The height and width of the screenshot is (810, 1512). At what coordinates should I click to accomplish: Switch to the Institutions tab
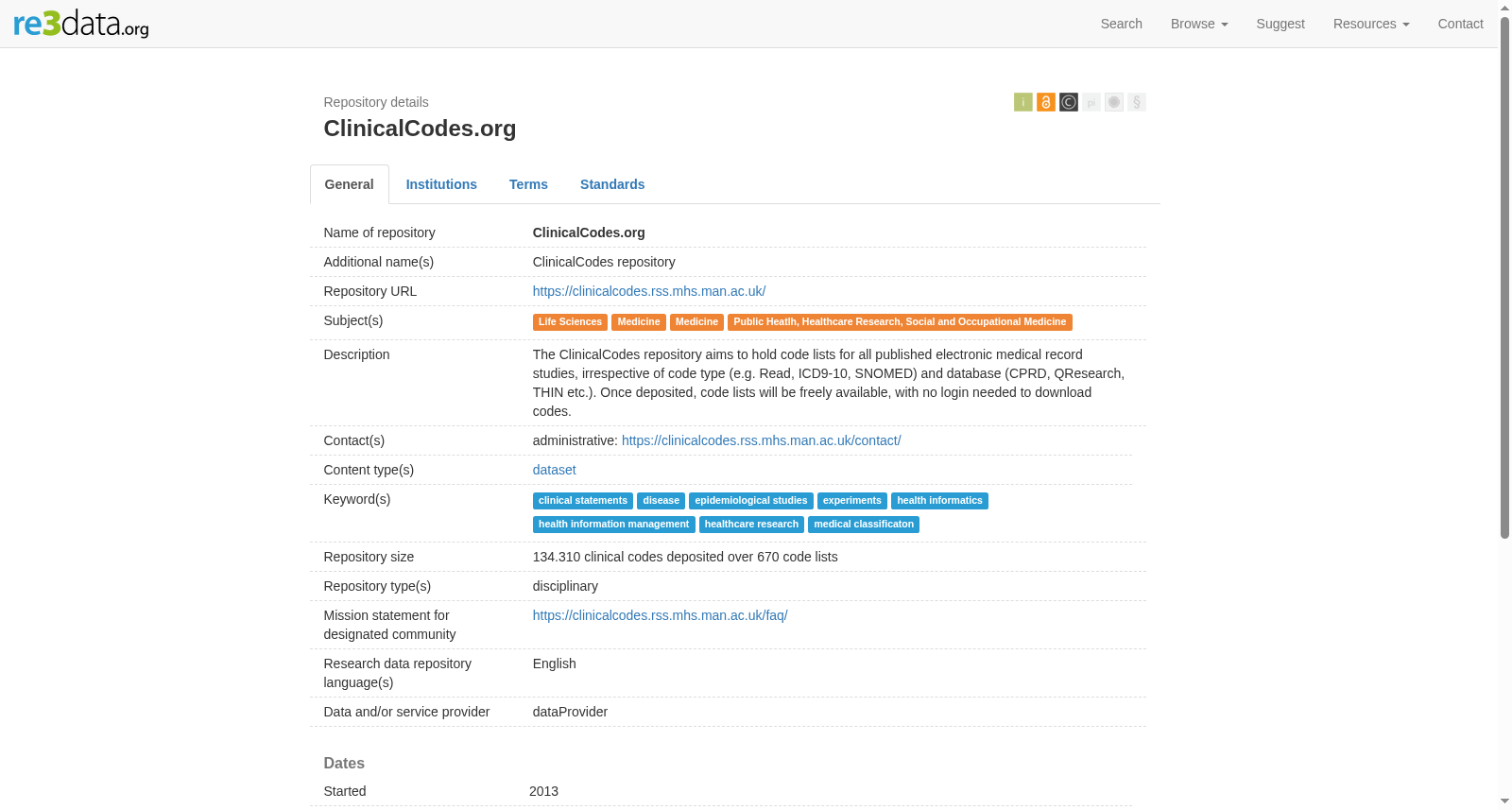[x=441, y=184]
